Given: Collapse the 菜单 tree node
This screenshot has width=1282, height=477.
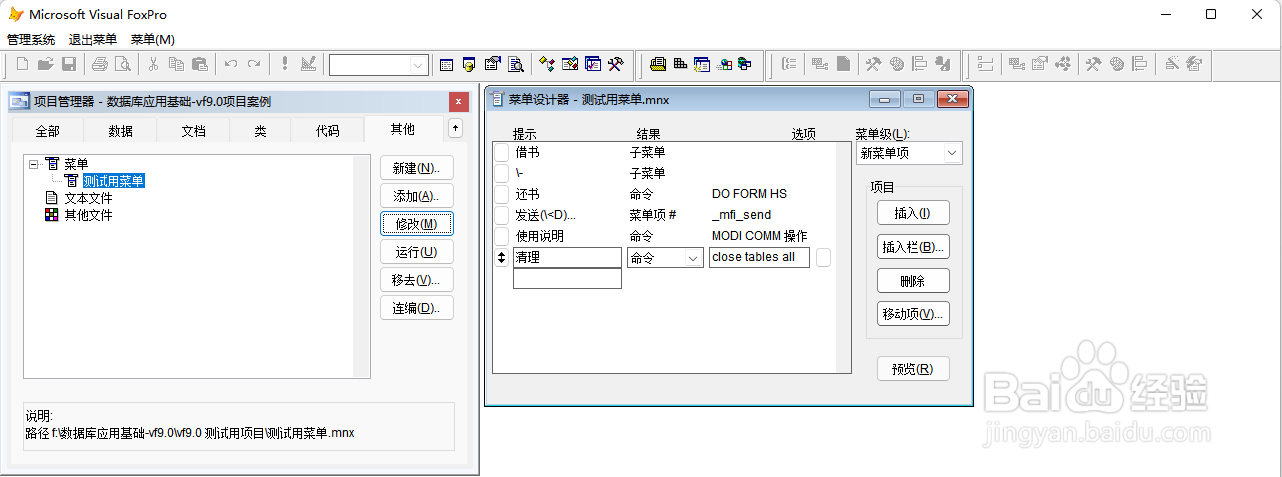Looking at the screenshot, I should coord(34,164).
